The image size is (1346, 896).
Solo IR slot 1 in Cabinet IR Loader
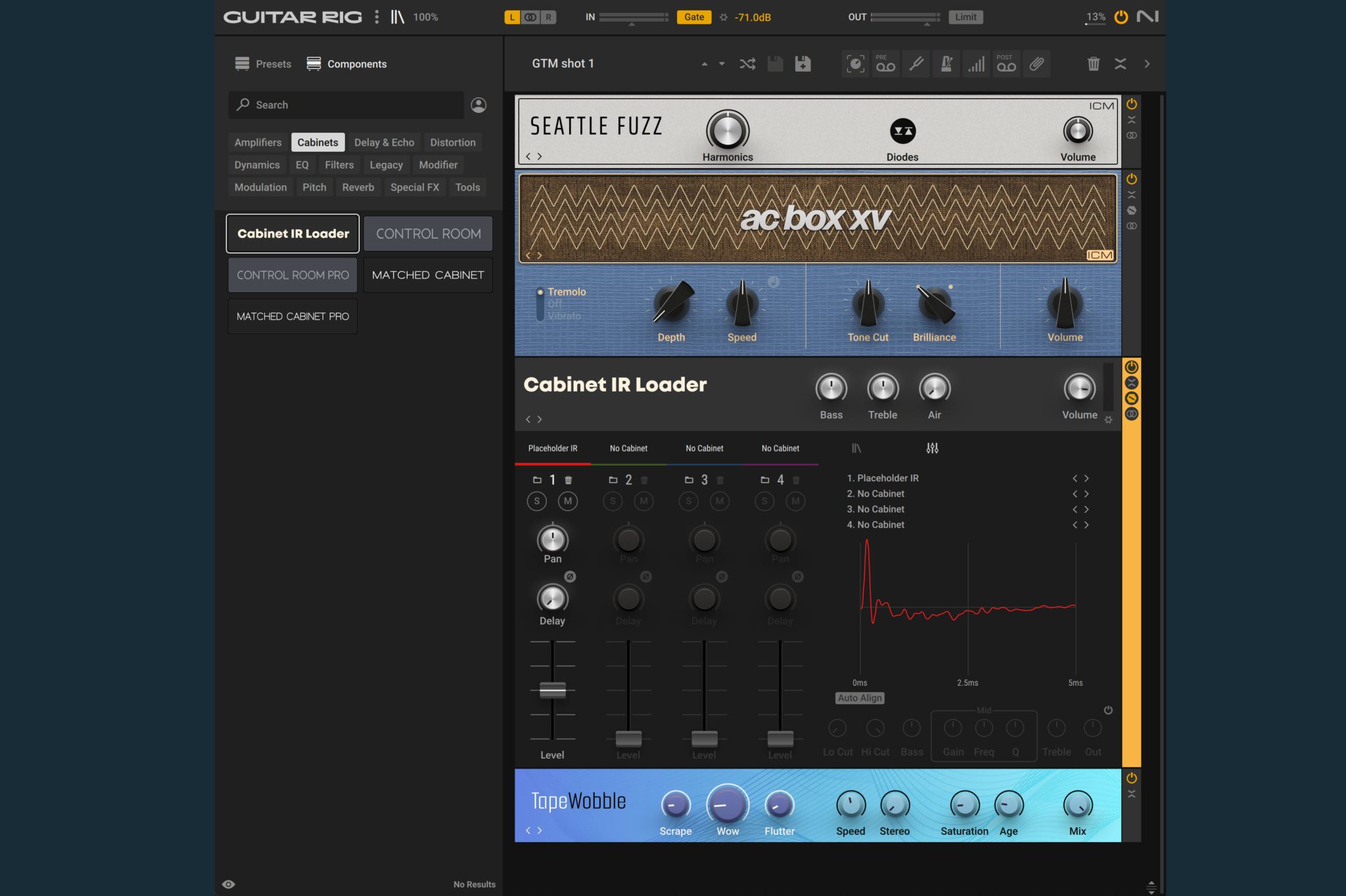click(x=536, y=501)
